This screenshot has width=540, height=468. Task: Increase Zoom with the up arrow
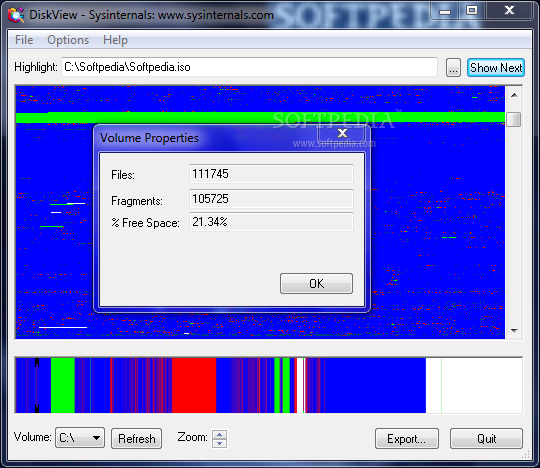point(219,435)
